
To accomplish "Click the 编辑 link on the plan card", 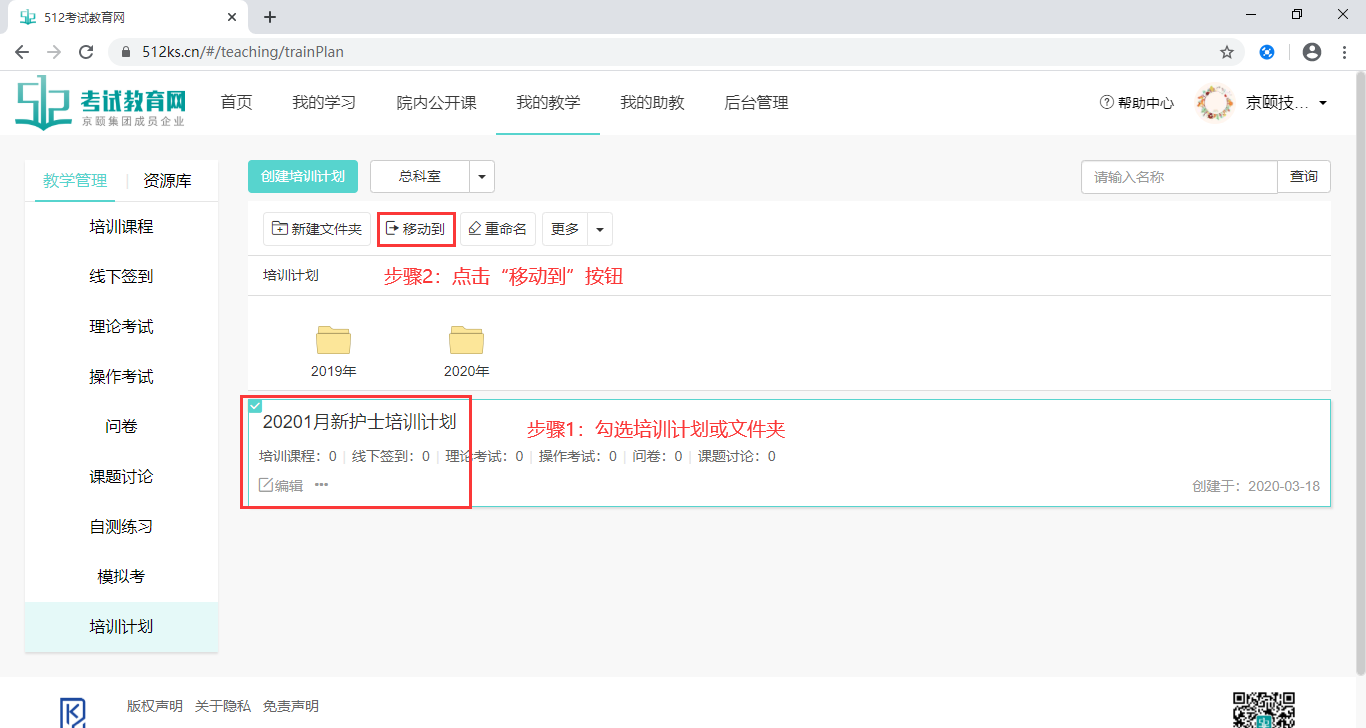I will tap(281, 485).
